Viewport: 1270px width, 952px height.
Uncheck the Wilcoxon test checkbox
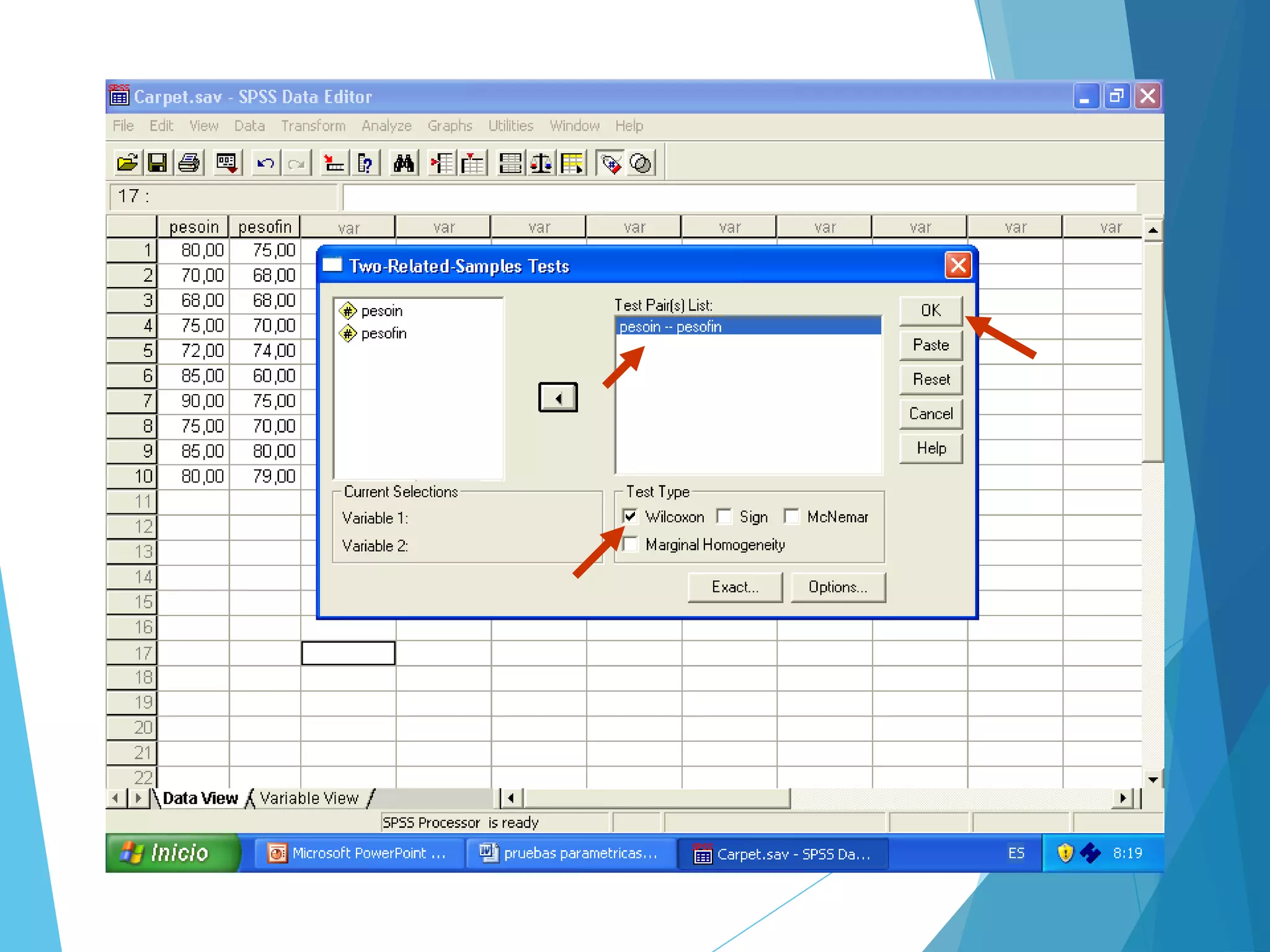(x=630, y=516)
